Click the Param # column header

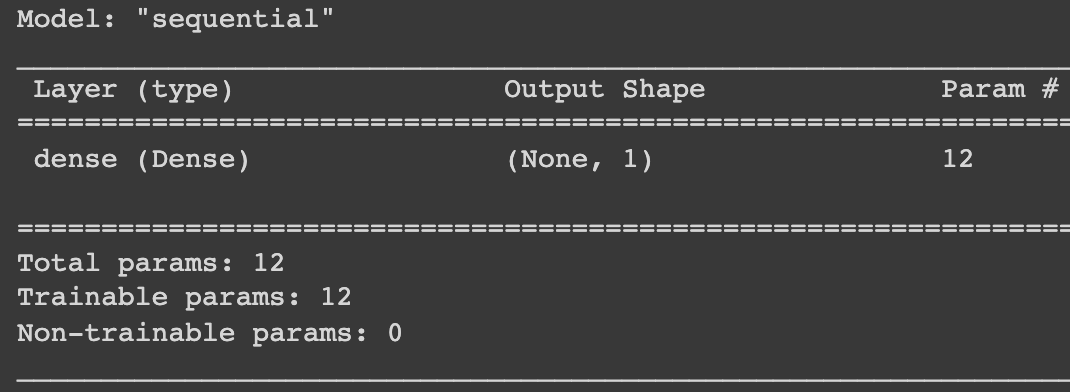point(1000,89)
